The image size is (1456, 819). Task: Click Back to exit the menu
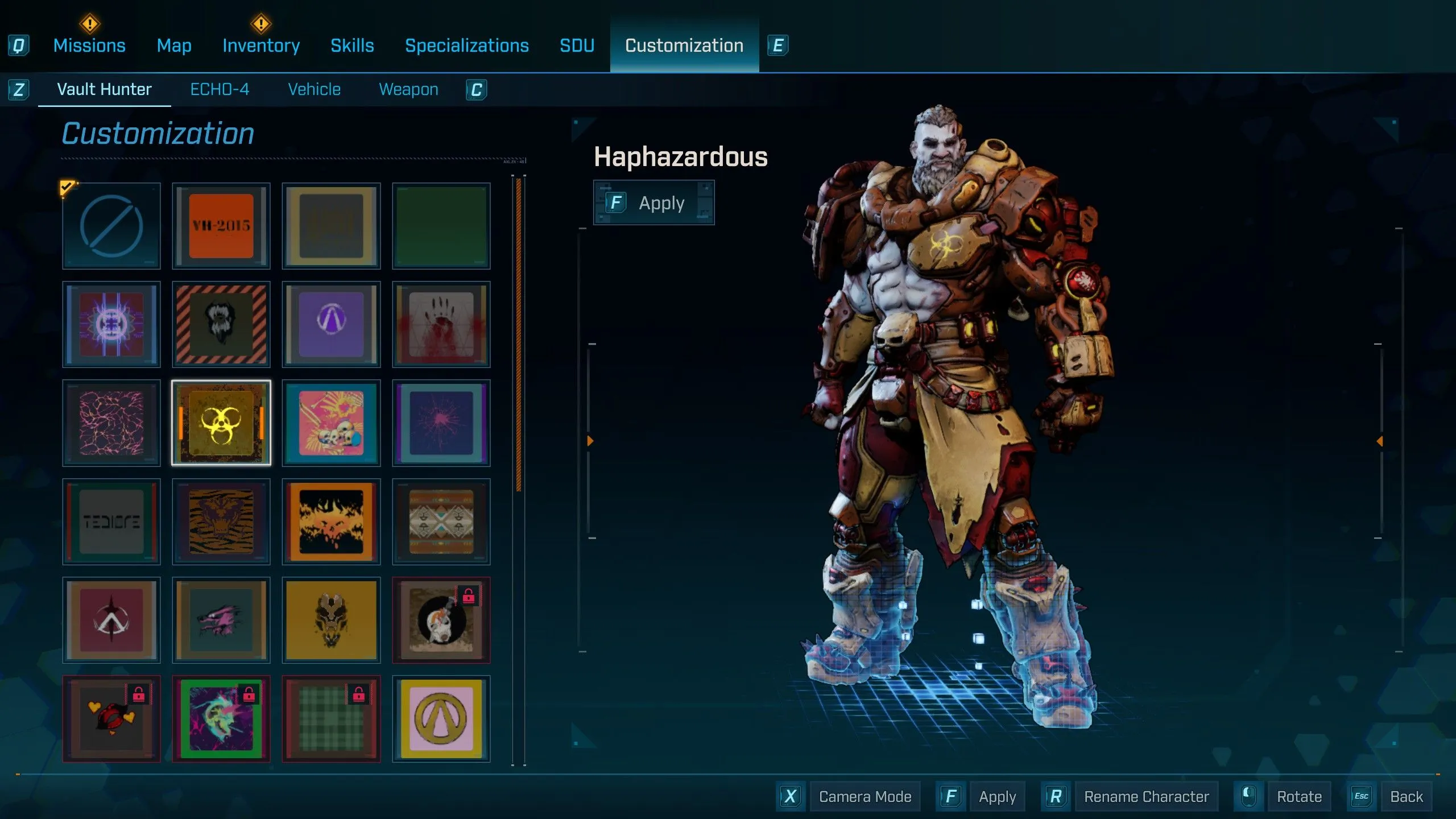1407,797
